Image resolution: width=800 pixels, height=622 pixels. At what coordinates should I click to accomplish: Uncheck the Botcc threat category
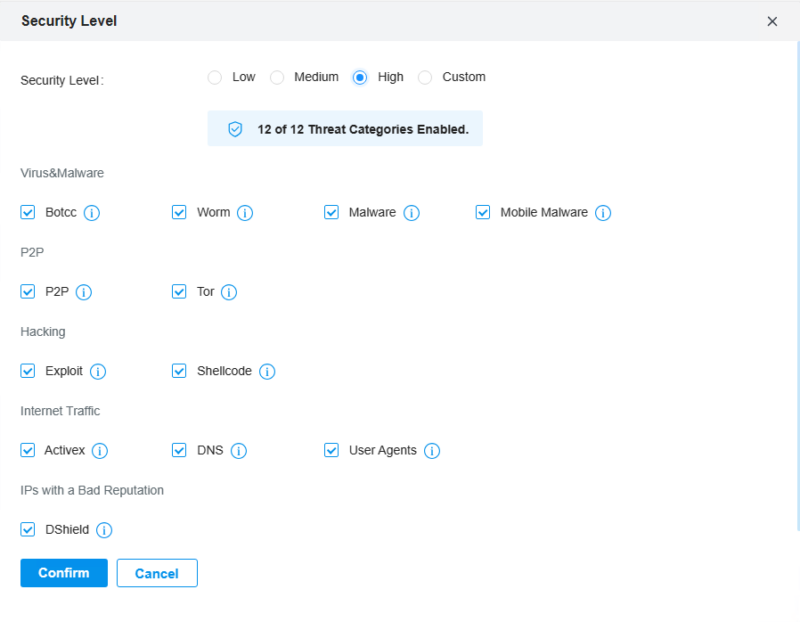[28, 212]
